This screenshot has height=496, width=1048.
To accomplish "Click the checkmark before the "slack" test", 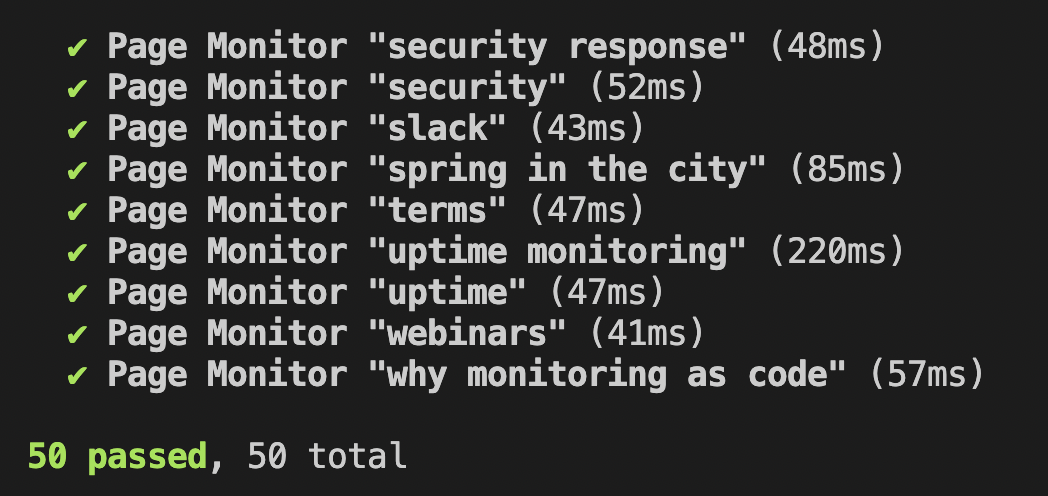I will pos(77,130).
